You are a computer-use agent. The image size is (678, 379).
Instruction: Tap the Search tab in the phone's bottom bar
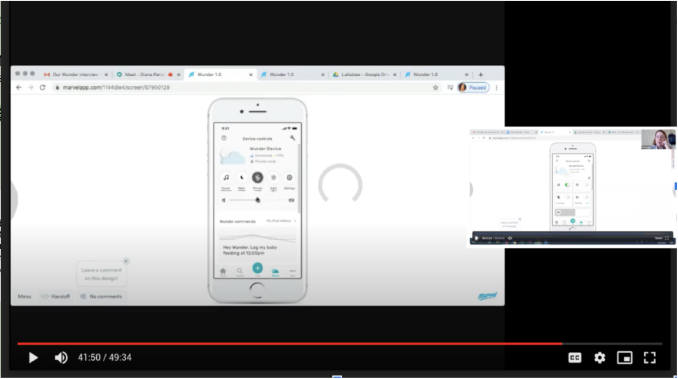click(x=240, y=272)
